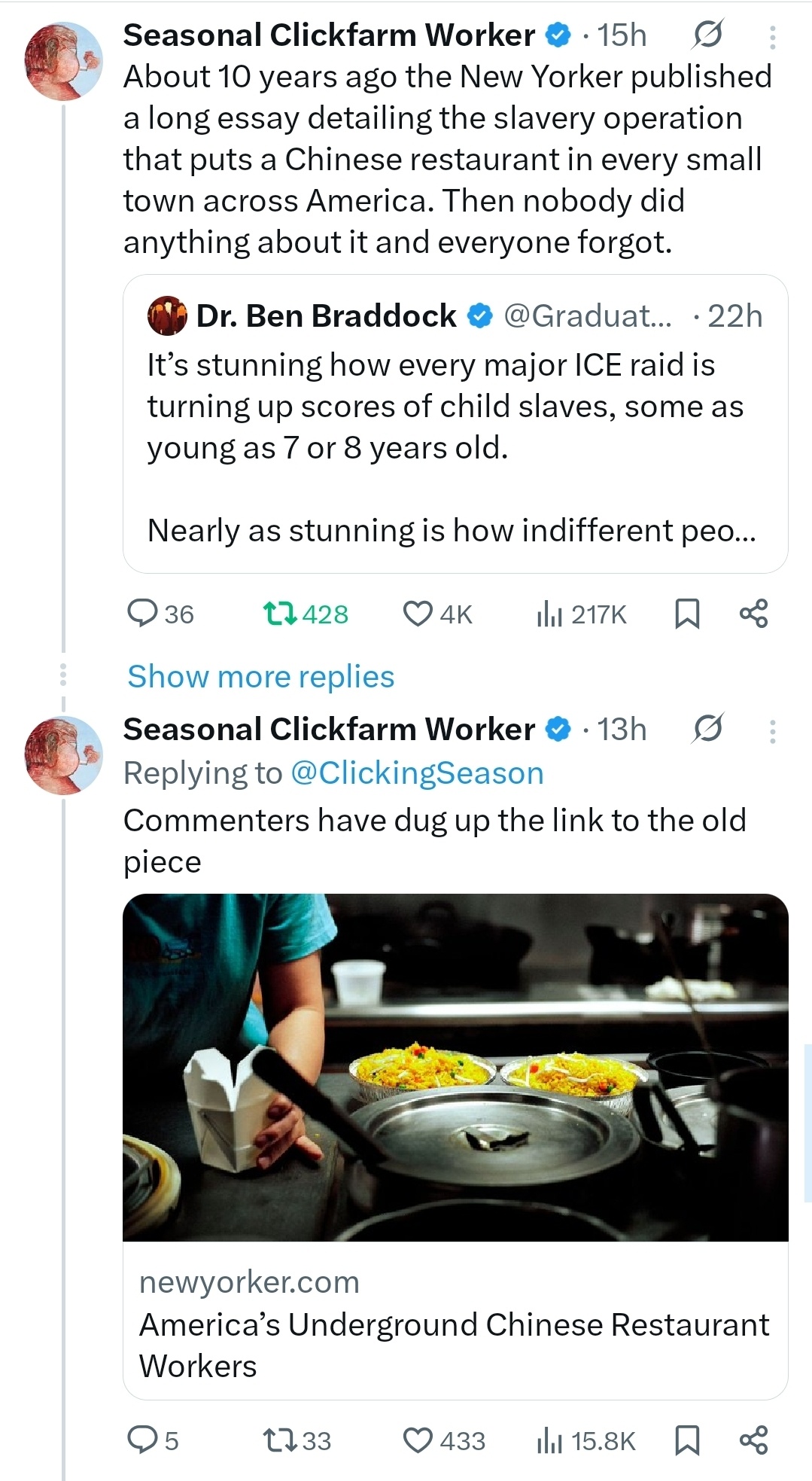Bookmark the tweet with the article link
This screenshot has width=812, height=1481.
[686, 1440]
